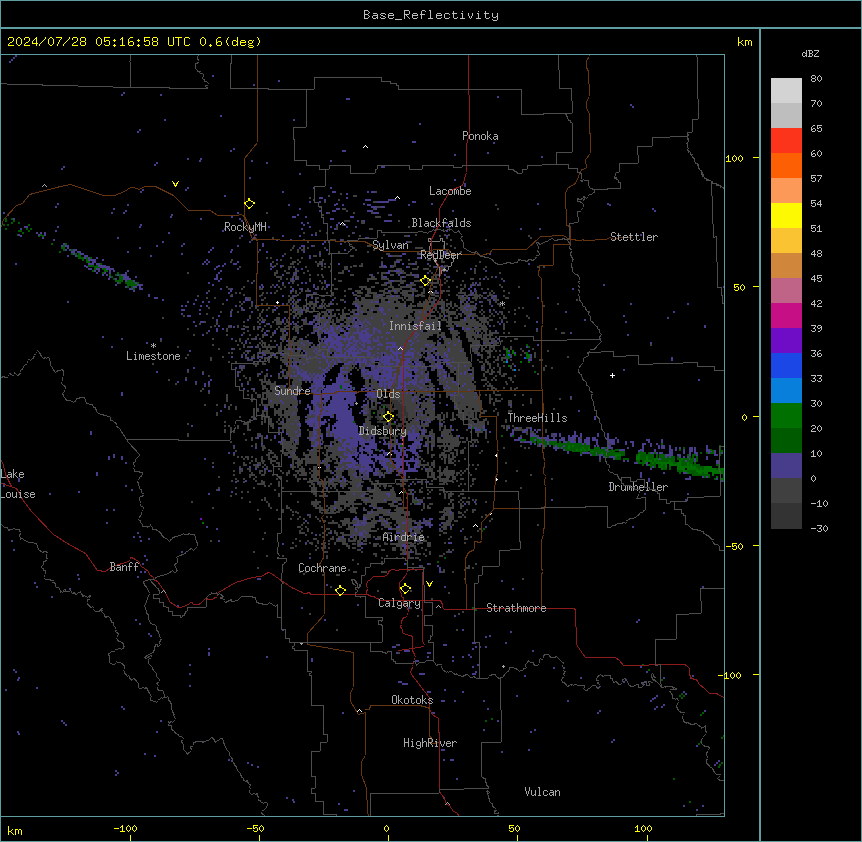Click the RedDeer city label
Screen dimensions: 862x842
(440, 255)
